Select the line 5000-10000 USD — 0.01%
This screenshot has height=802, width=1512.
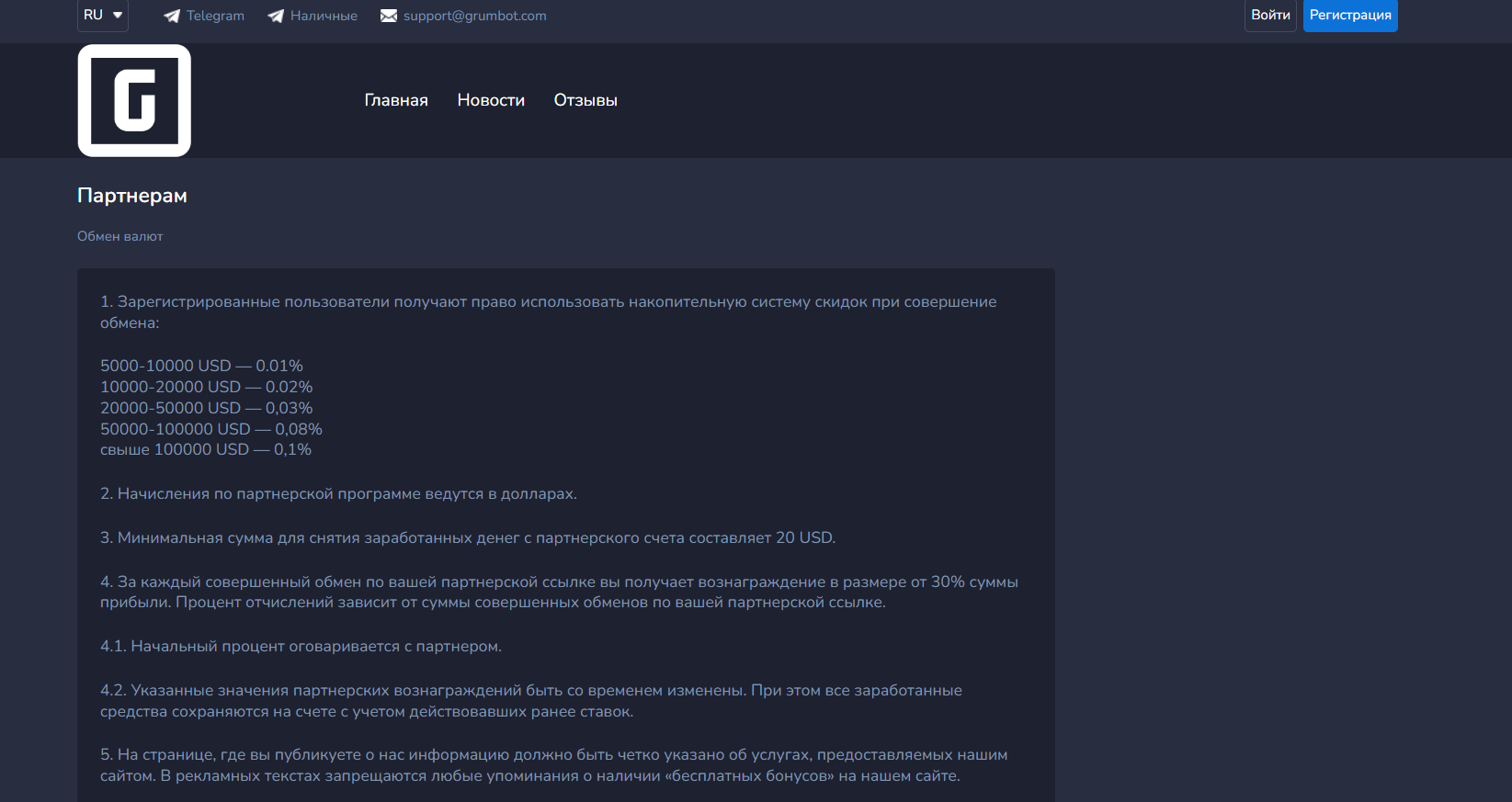pyautogui.click(x=201, y=366)
